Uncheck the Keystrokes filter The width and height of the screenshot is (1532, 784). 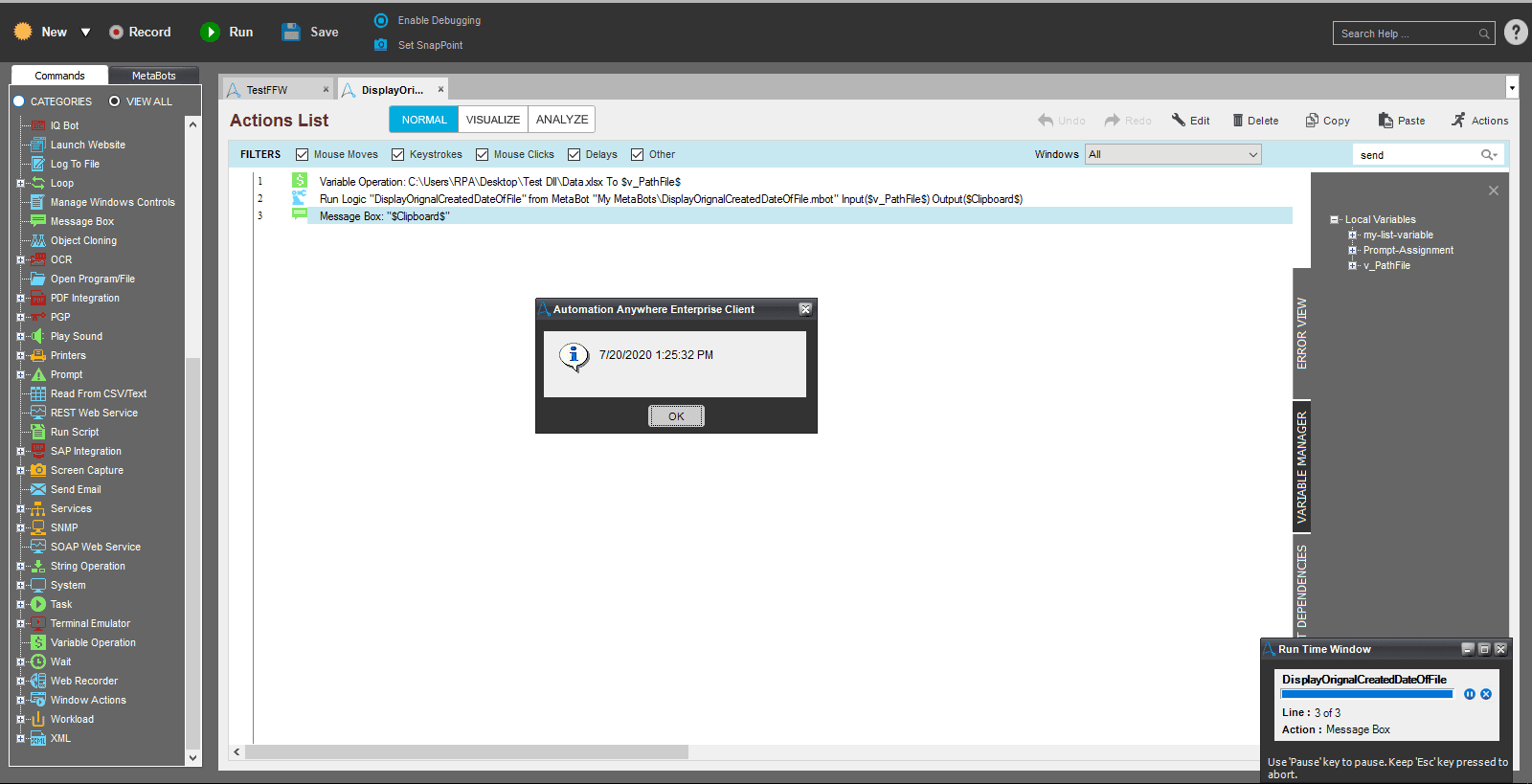pyautogui.click(x=397, y=154)
